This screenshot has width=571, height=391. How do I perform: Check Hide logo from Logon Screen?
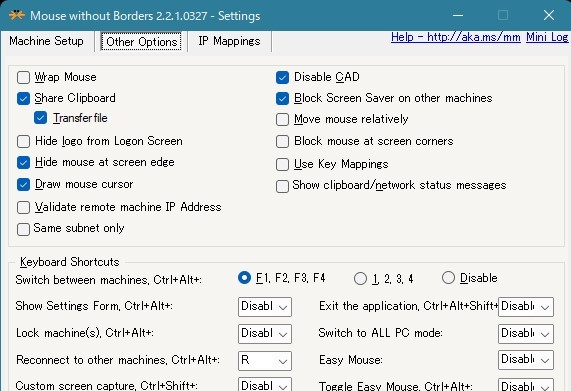click(24, 141)
